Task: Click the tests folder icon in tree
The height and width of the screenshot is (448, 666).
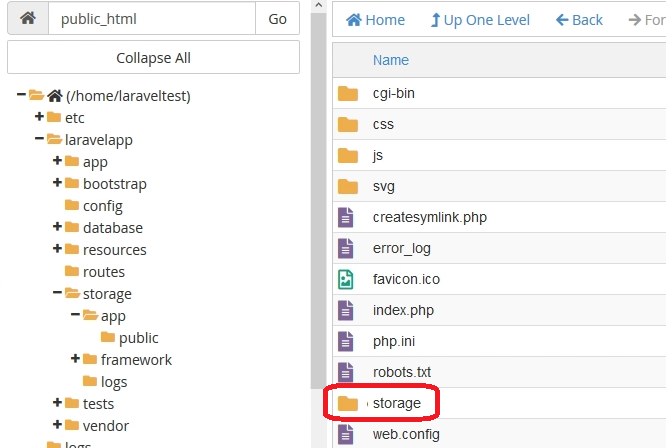Action: (72, 403)
